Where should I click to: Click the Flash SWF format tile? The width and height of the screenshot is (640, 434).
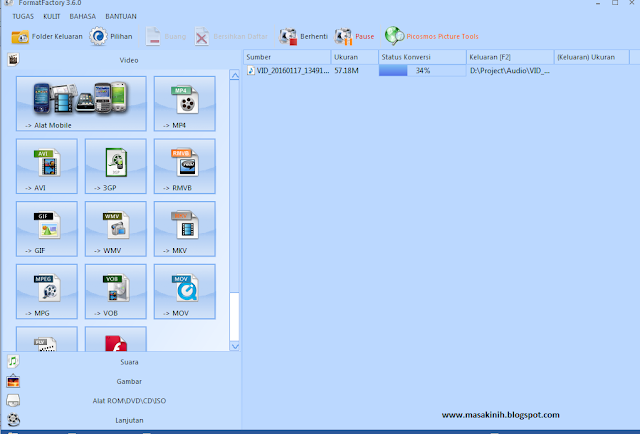116,339
